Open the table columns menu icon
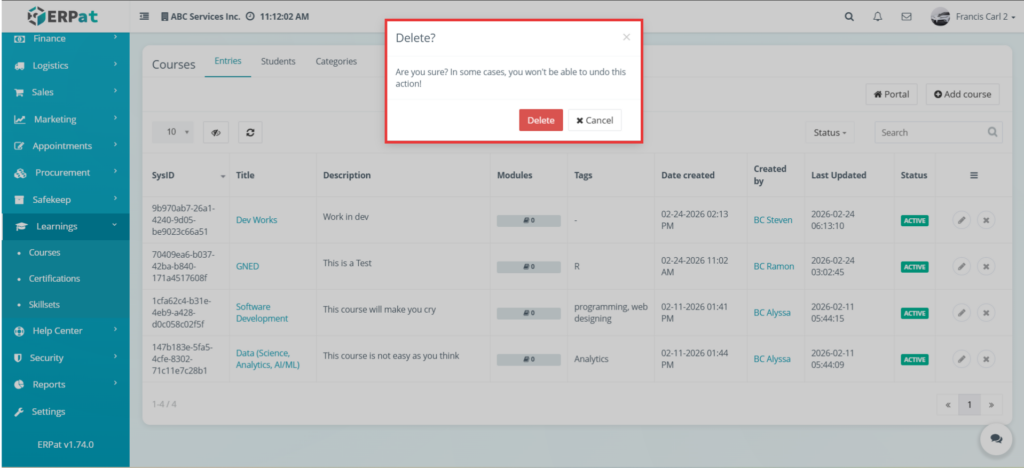This screenshot has height=468, width=1024. point(973,175)
